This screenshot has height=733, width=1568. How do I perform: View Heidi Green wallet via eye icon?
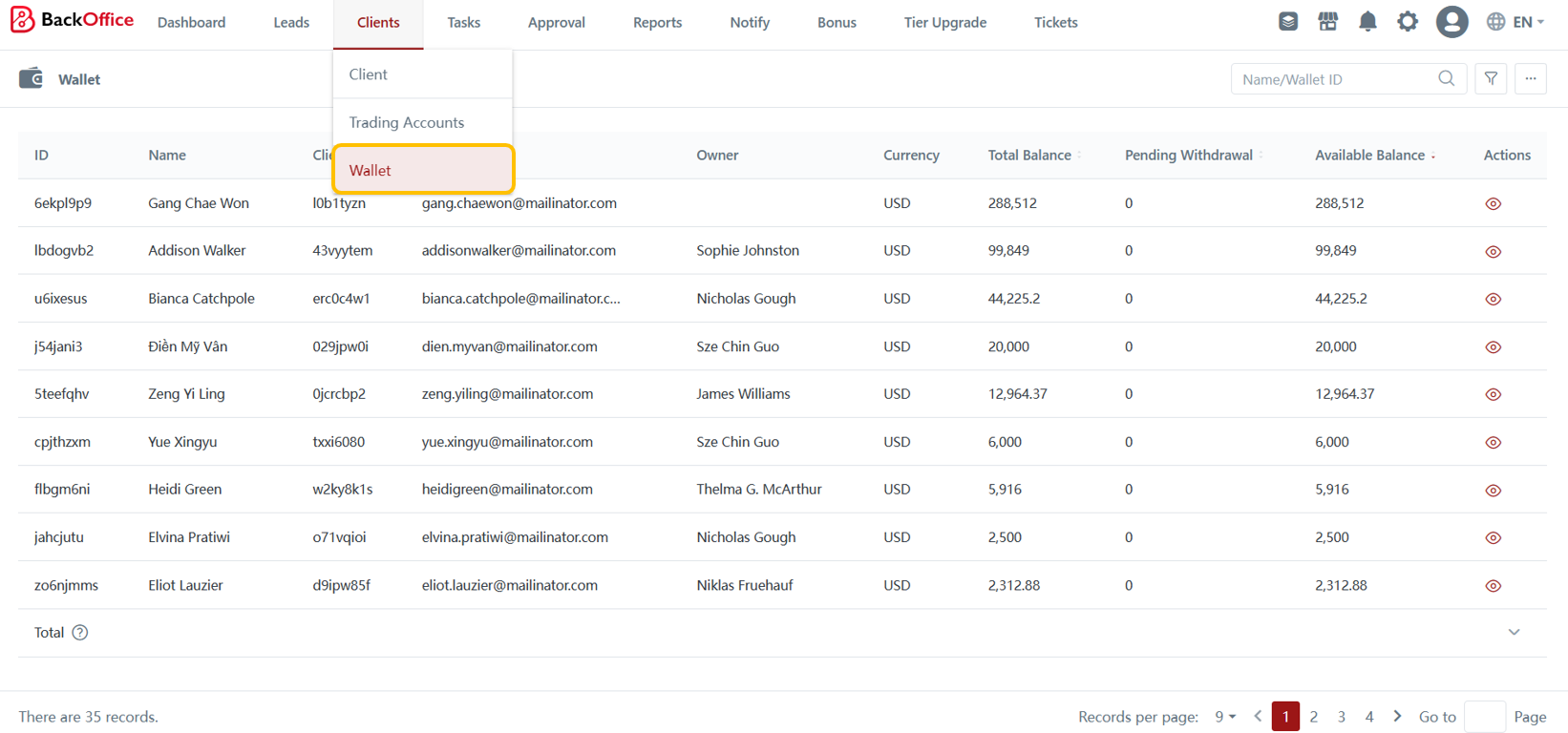click(x=1494, y=491)
